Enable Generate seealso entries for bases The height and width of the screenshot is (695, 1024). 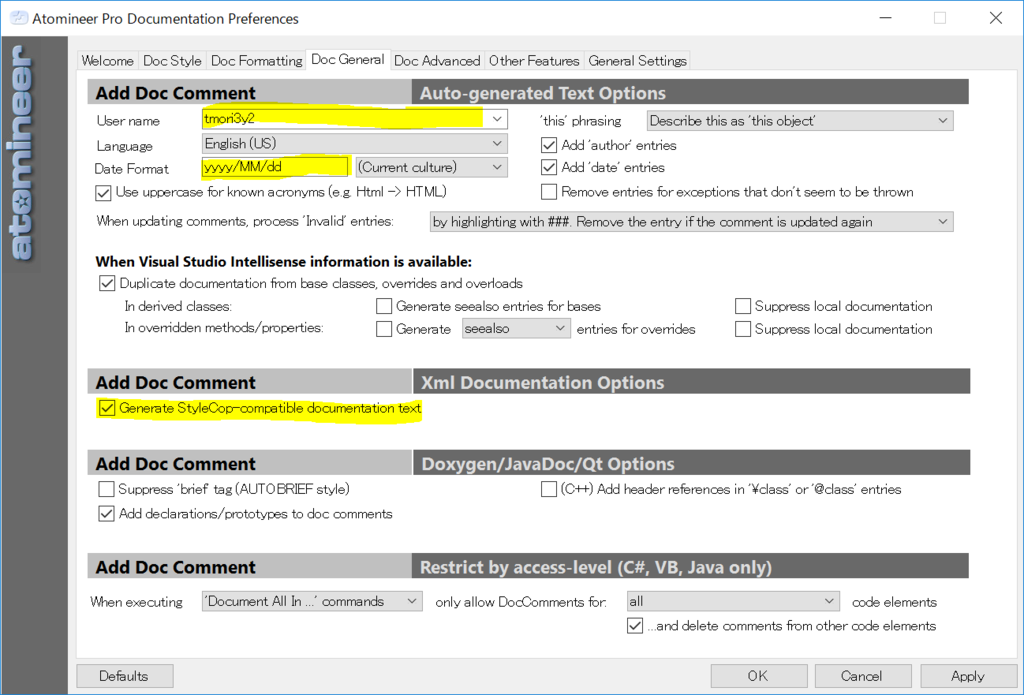[x=384, y=306]
